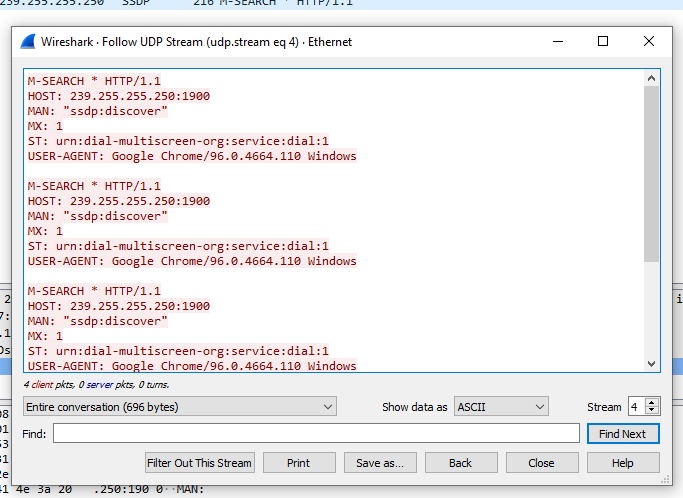The width and height of the screenshot is (683, 498).
Task: Click the Find Next button
Action: [623, 434]
